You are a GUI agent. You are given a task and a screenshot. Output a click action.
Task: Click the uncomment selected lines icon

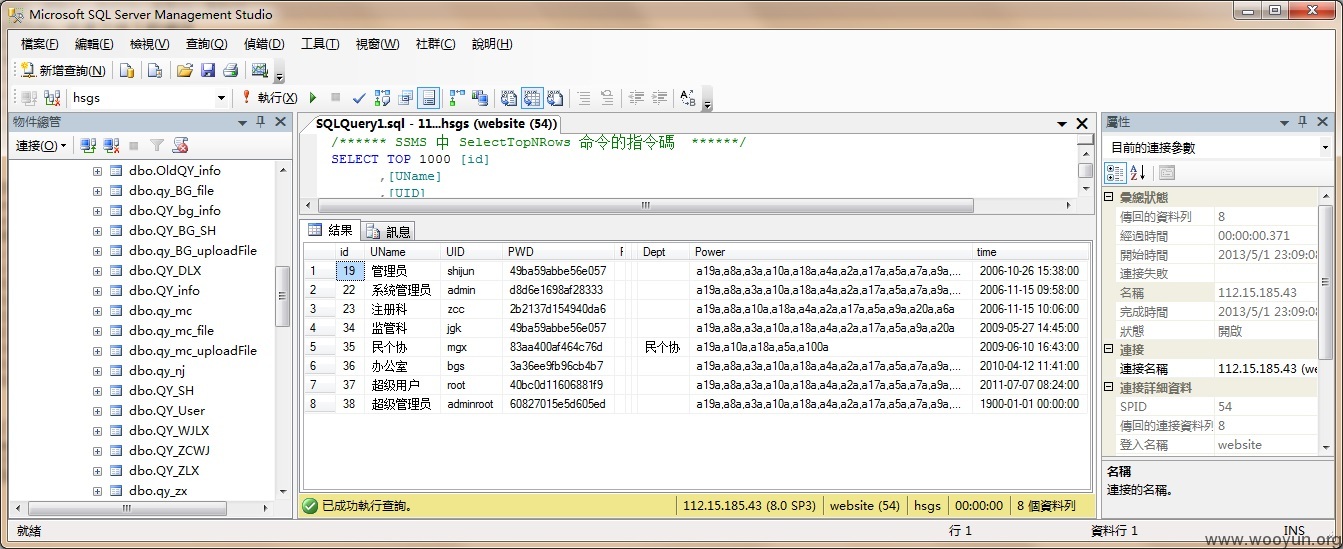click(x=607, y=98)
